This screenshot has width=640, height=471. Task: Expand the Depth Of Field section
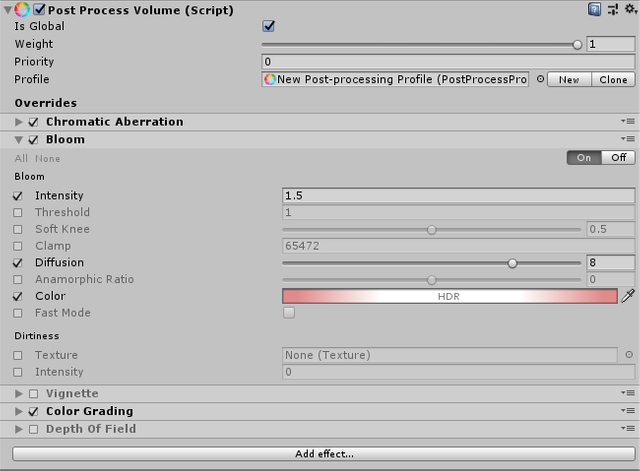click(x=19, y=429)
